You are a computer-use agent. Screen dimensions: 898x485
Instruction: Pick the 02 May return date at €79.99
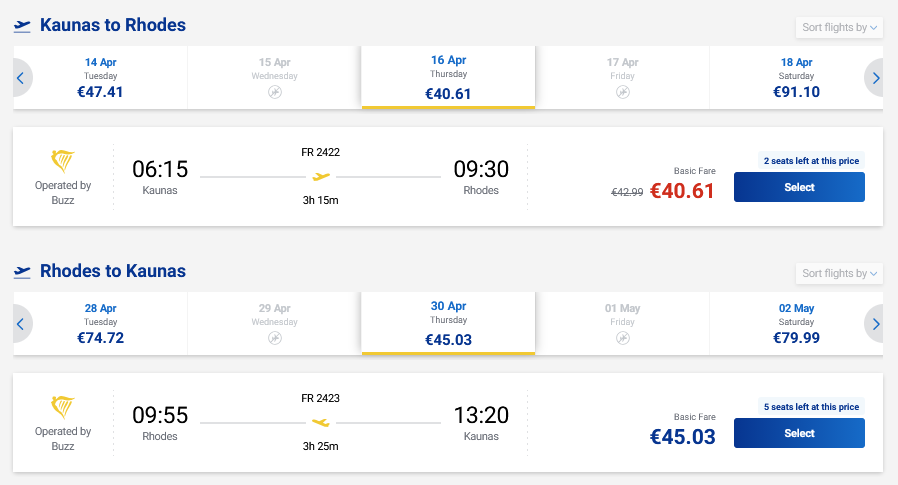[x=796, y=323]
